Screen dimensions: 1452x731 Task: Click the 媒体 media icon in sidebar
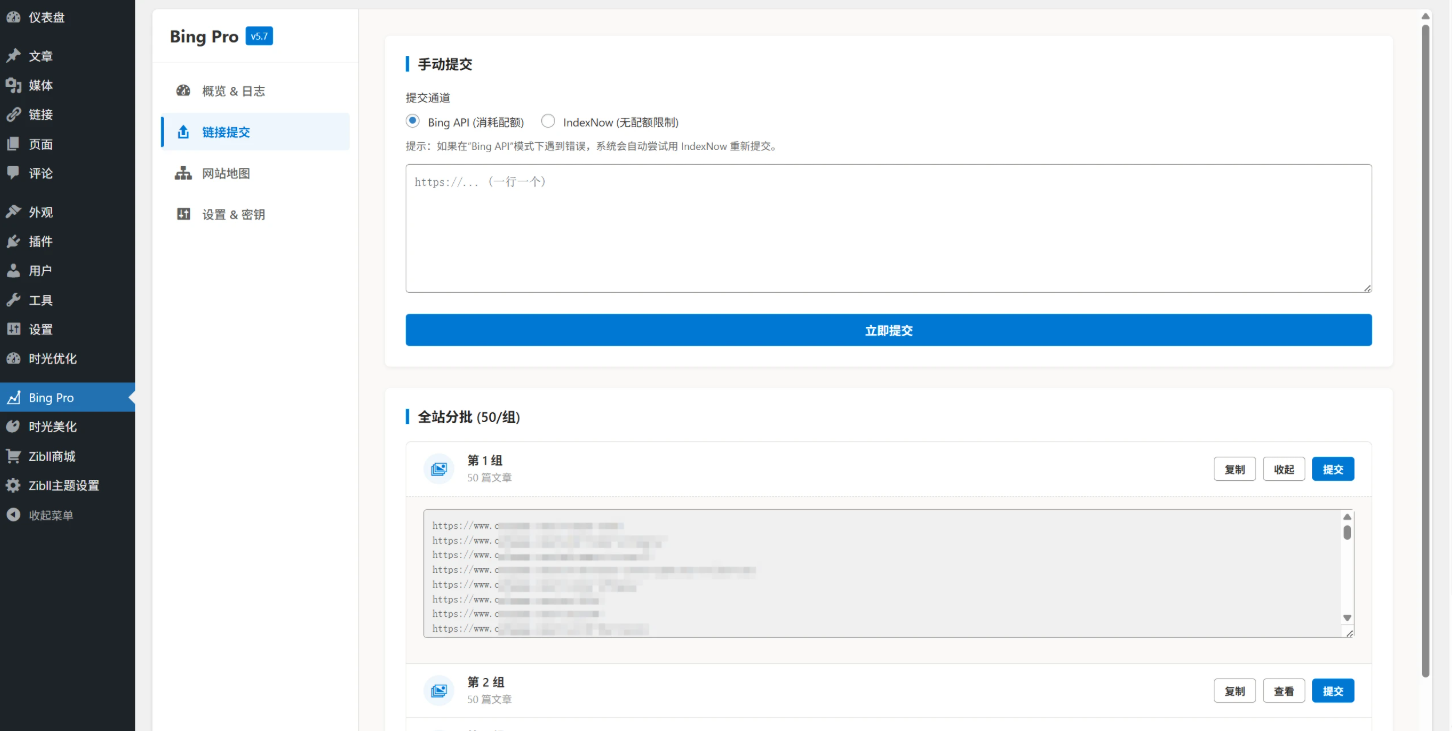pos(13,86)
